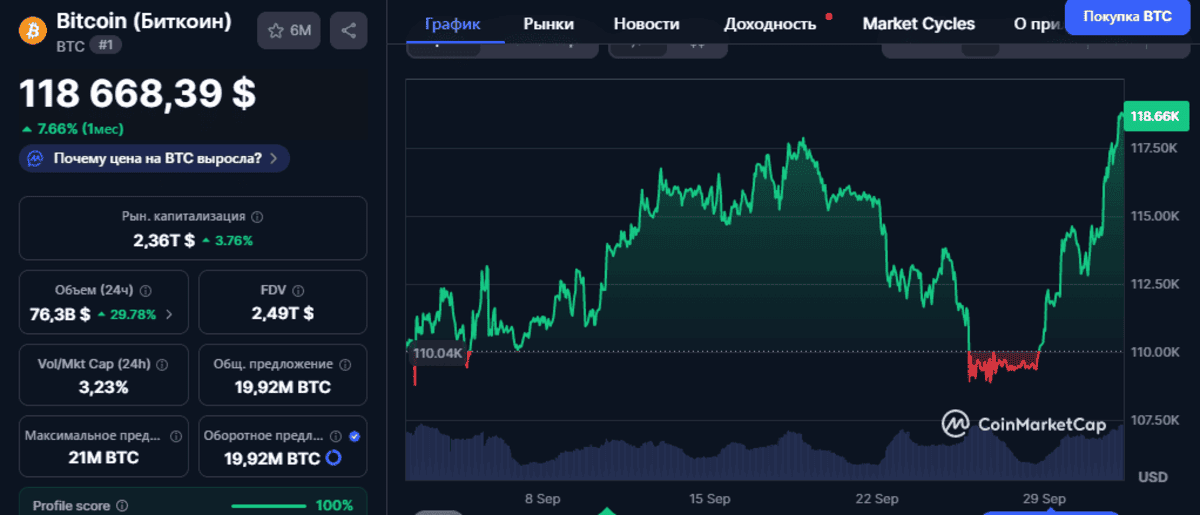This screenshot has height=515, width=1200.
Task: Click info icon next to Profile score
Action: pyautogui.click(x=122, y=506)
